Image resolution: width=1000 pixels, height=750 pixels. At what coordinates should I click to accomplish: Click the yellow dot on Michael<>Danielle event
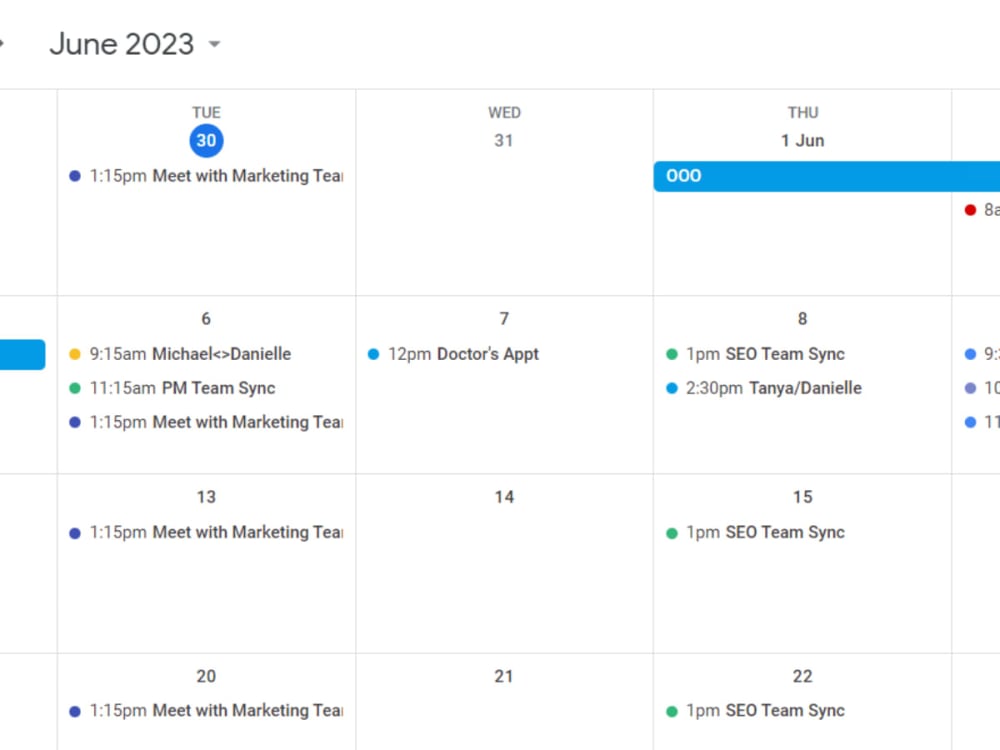(74, 354)
